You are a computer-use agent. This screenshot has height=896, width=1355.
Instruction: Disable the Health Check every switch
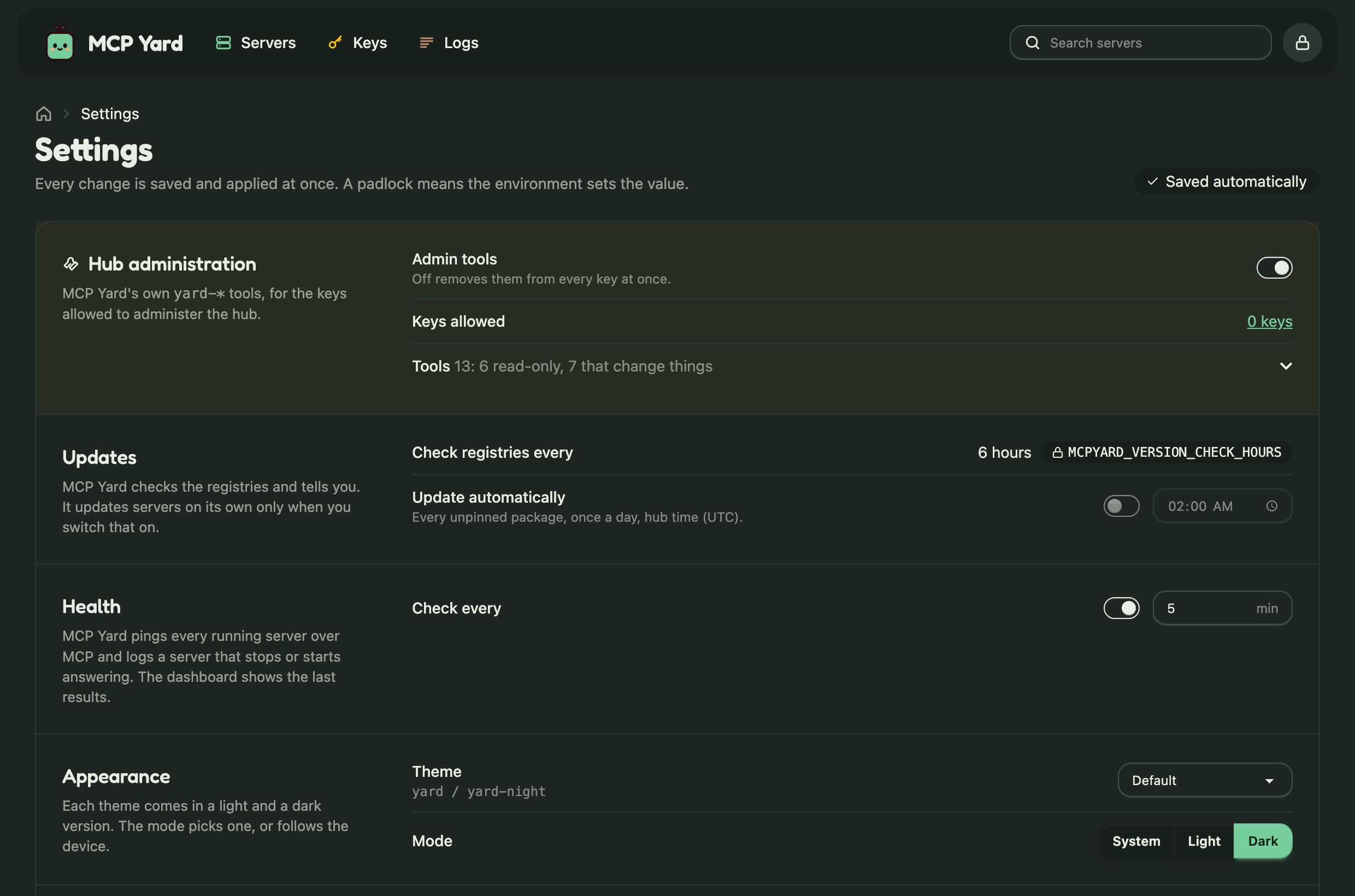(1121, 609)
